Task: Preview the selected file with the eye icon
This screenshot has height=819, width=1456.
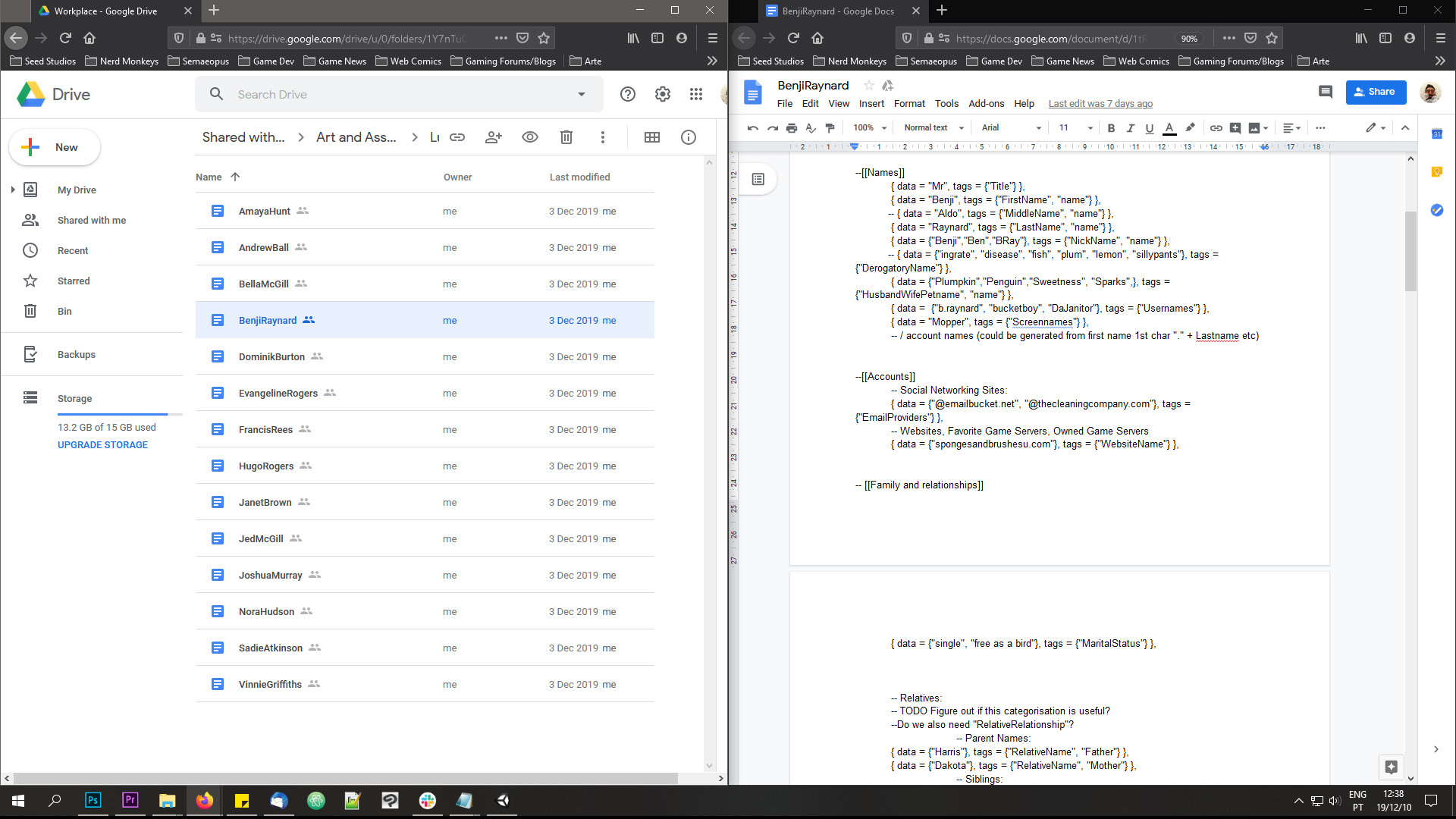Action: click(530, 137)
